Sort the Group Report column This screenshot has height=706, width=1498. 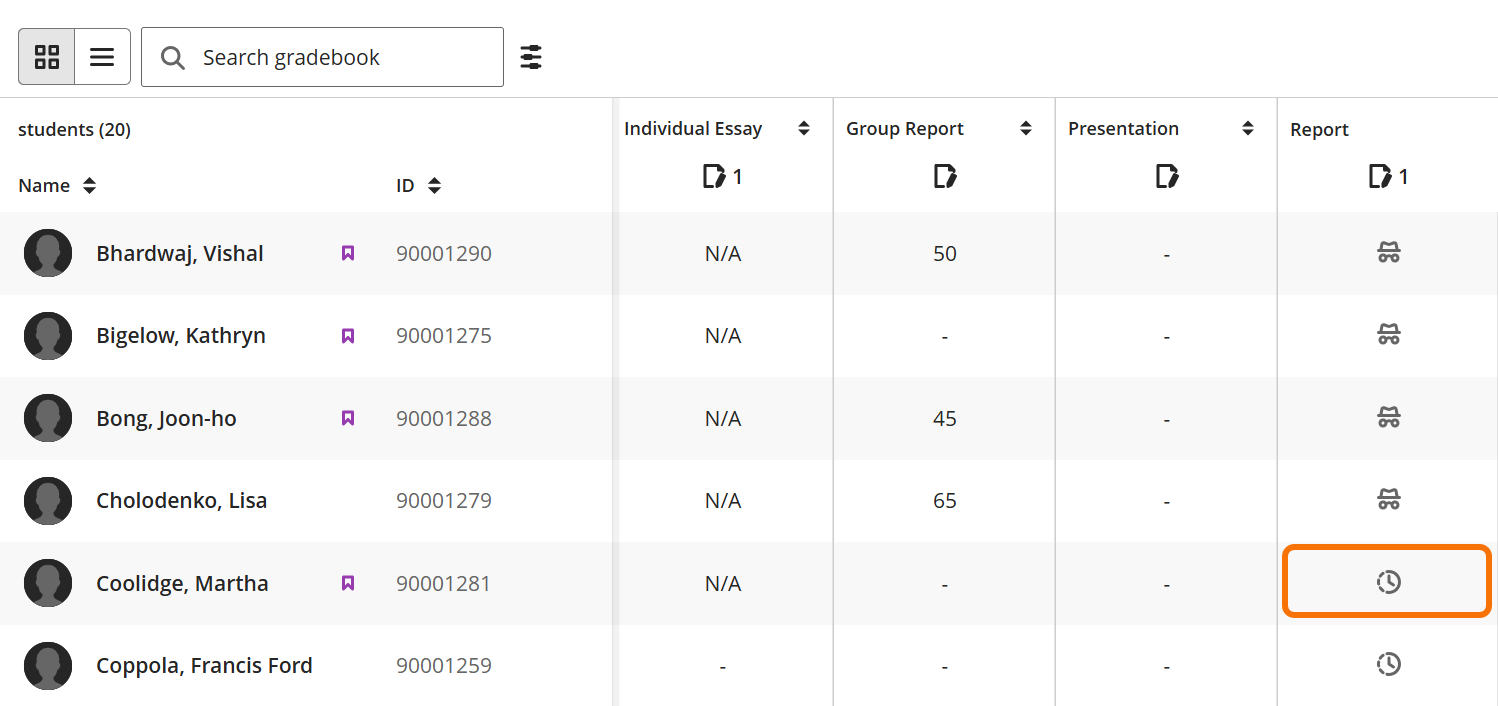click(x=1025, y=128)
